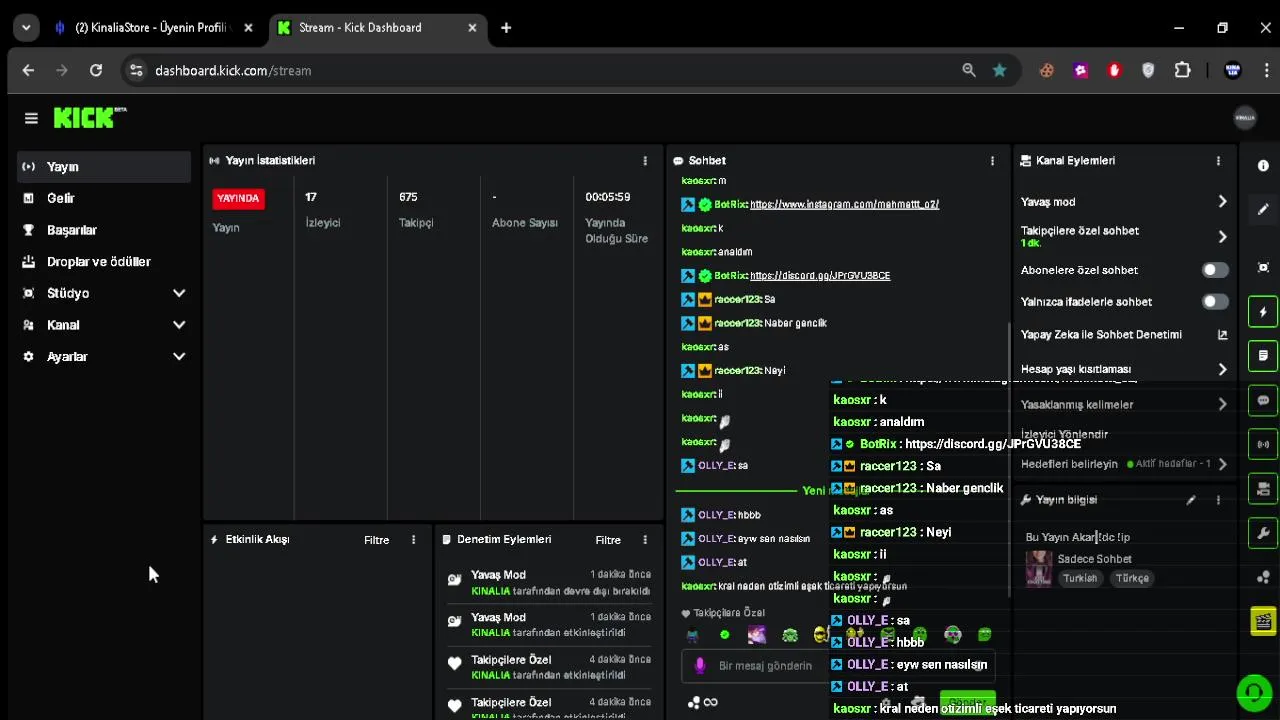The image size is (1280, 720).
Task: Click the YAYINDA live status badge
Action: [238, 198]
